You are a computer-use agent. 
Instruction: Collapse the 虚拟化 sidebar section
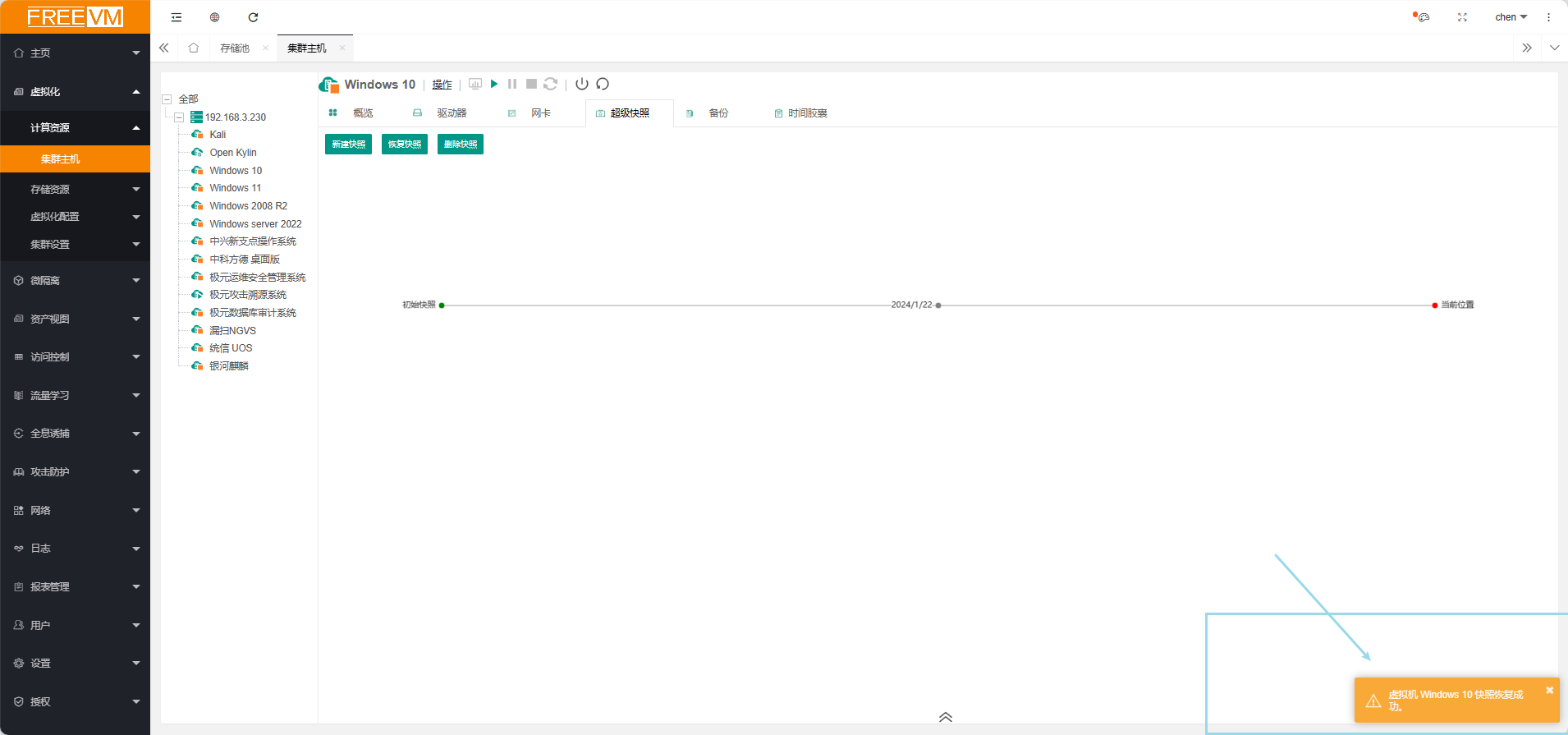click(76, 92)
